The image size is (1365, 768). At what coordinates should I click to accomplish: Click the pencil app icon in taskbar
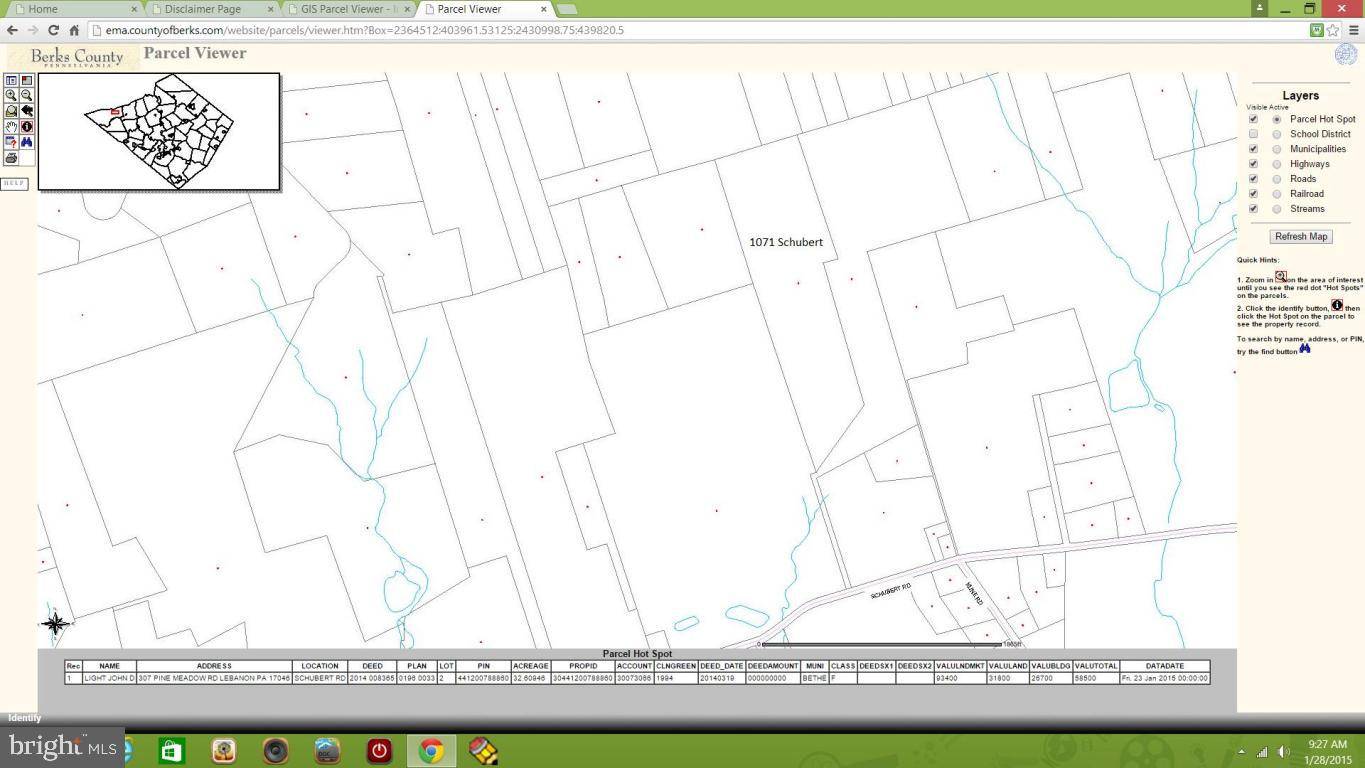click(483, 750)
